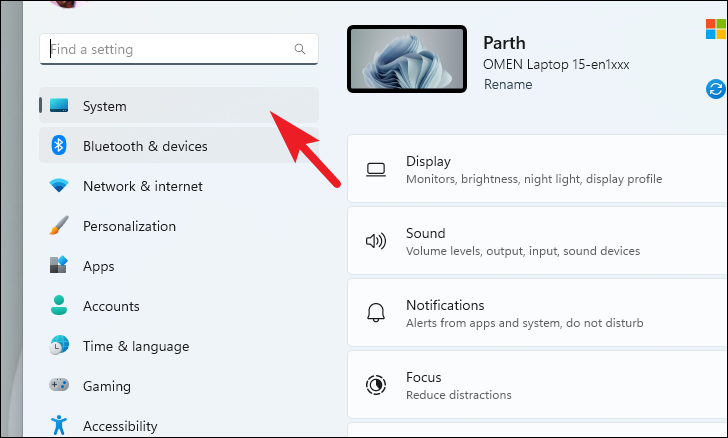Screen dimensions: 728x438
Task: Click the desktop wallpaper thumbnail
Action: point(407,59)
